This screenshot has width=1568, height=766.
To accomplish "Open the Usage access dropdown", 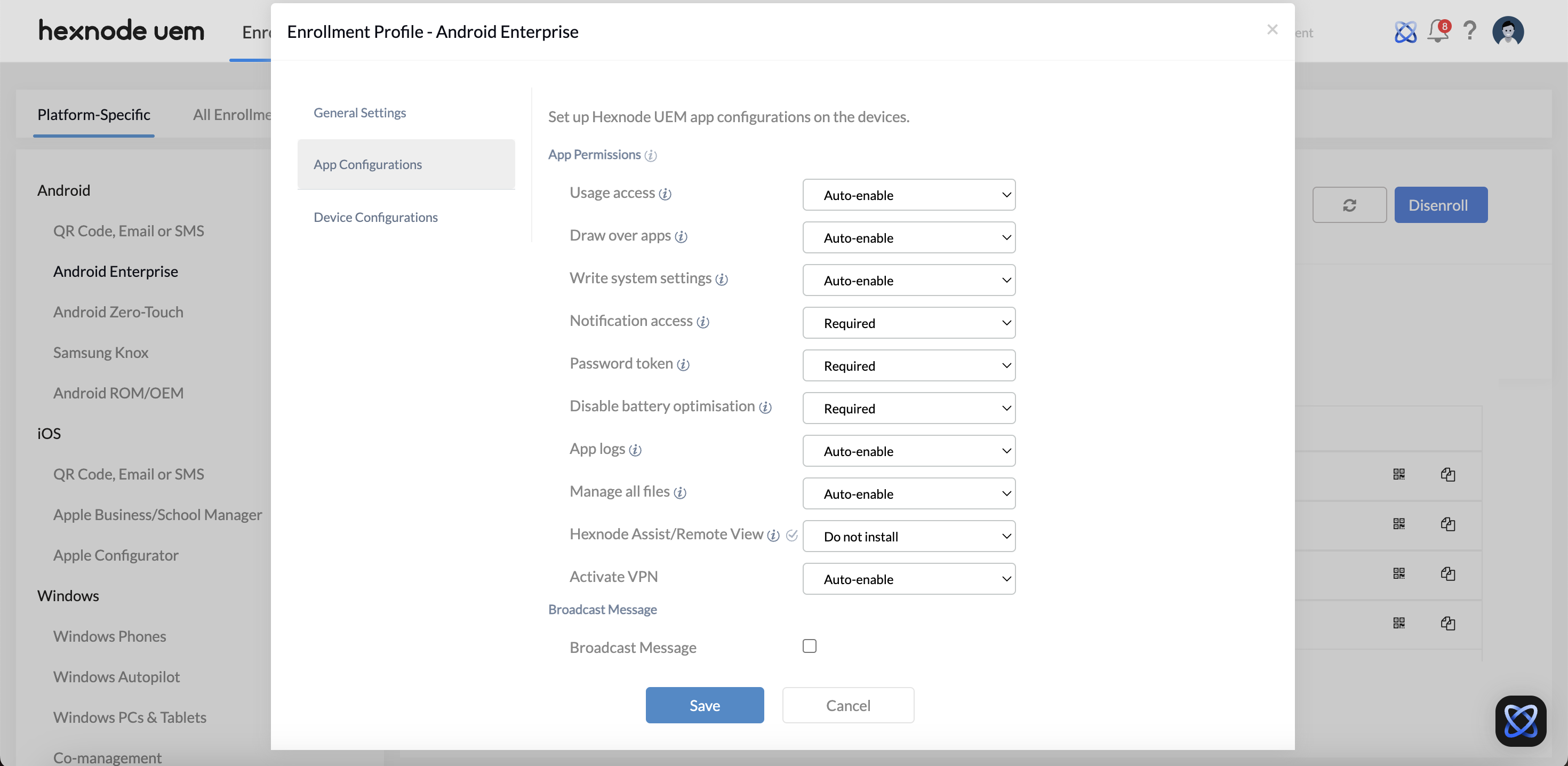I will coord(909,195).
